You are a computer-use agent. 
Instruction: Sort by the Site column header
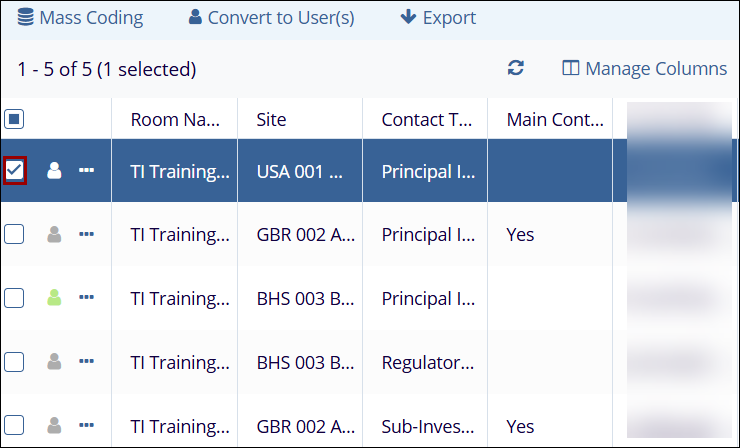271,120
